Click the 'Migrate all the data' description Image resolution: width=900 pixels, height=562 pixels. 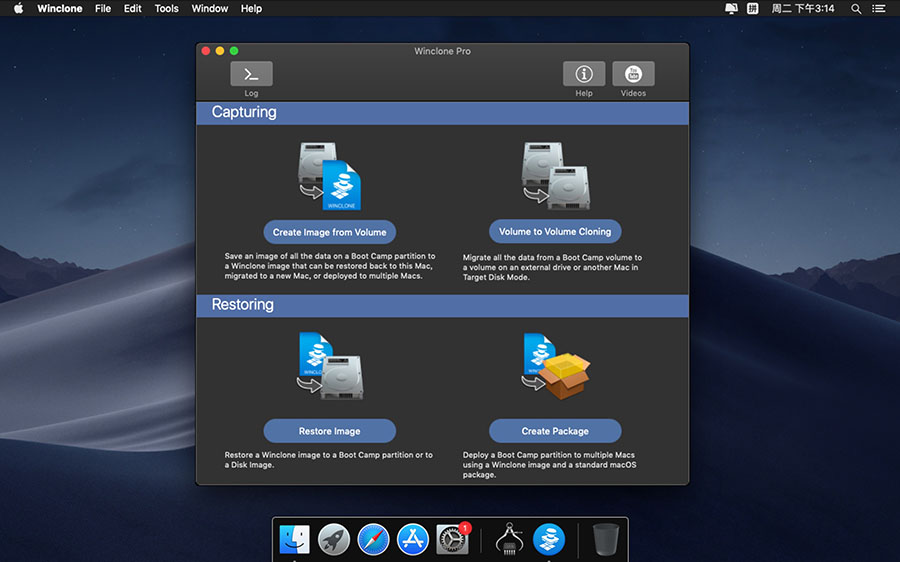(x=553, y=268)
